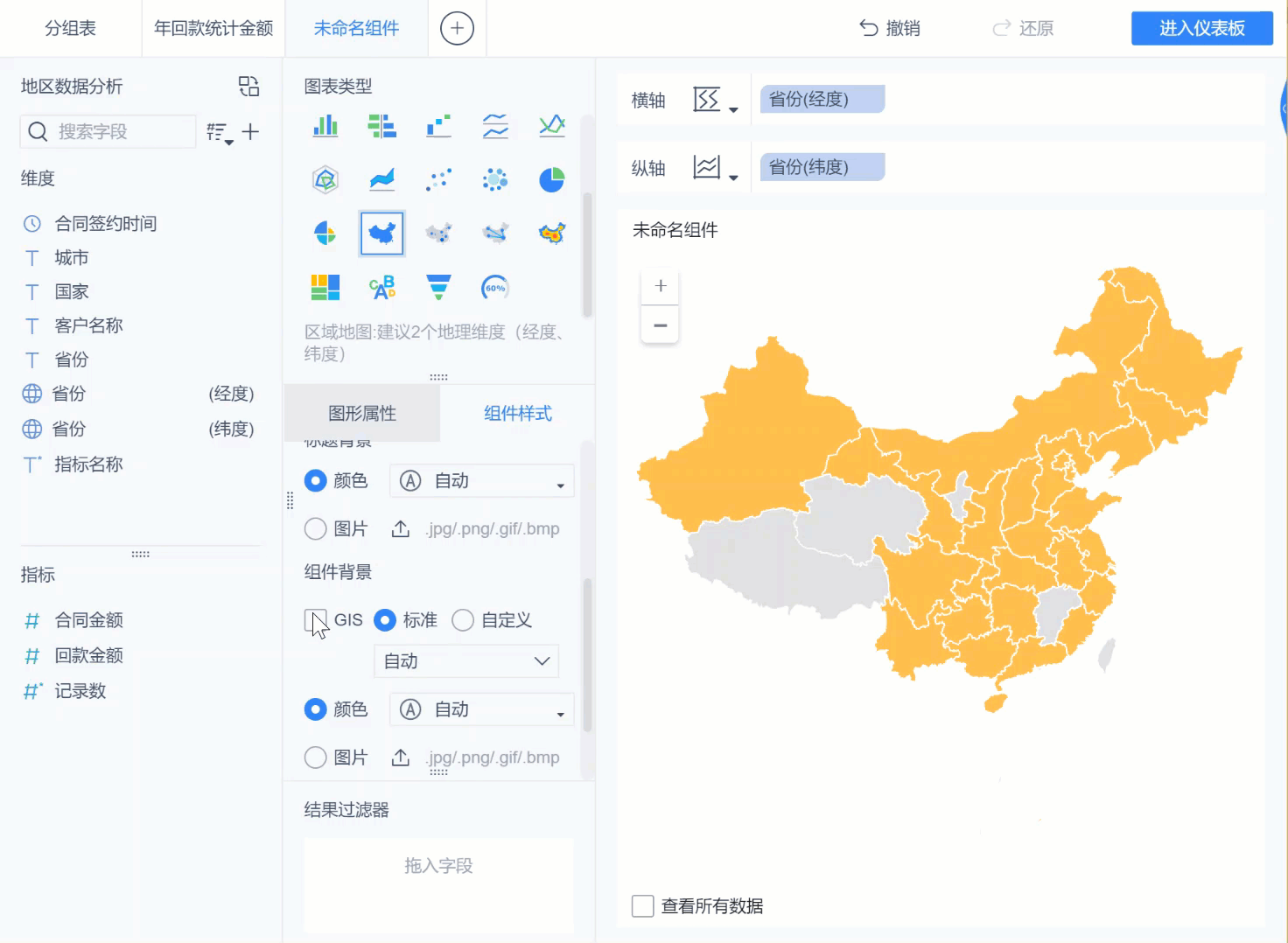
Task: Click the 省份(纬度) pill on 纵轴
Action: coord(822,167)
